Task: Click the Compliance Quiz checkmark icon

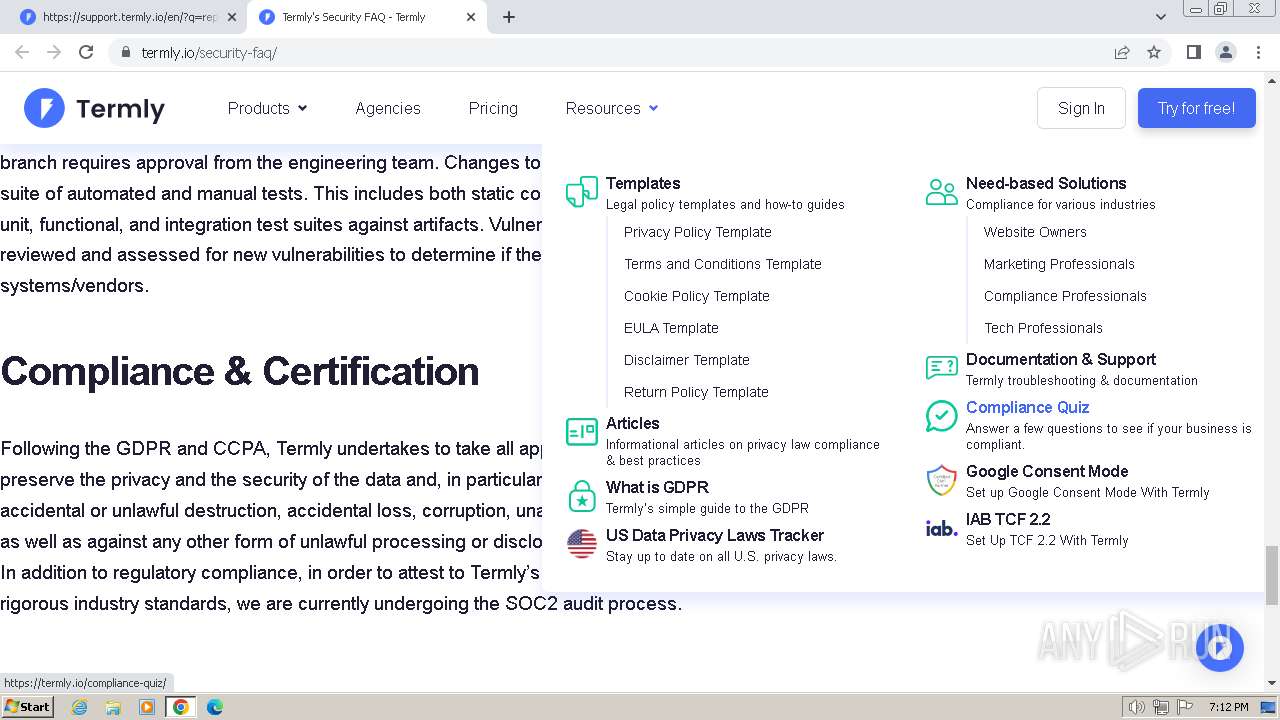Action: [942, 416]
